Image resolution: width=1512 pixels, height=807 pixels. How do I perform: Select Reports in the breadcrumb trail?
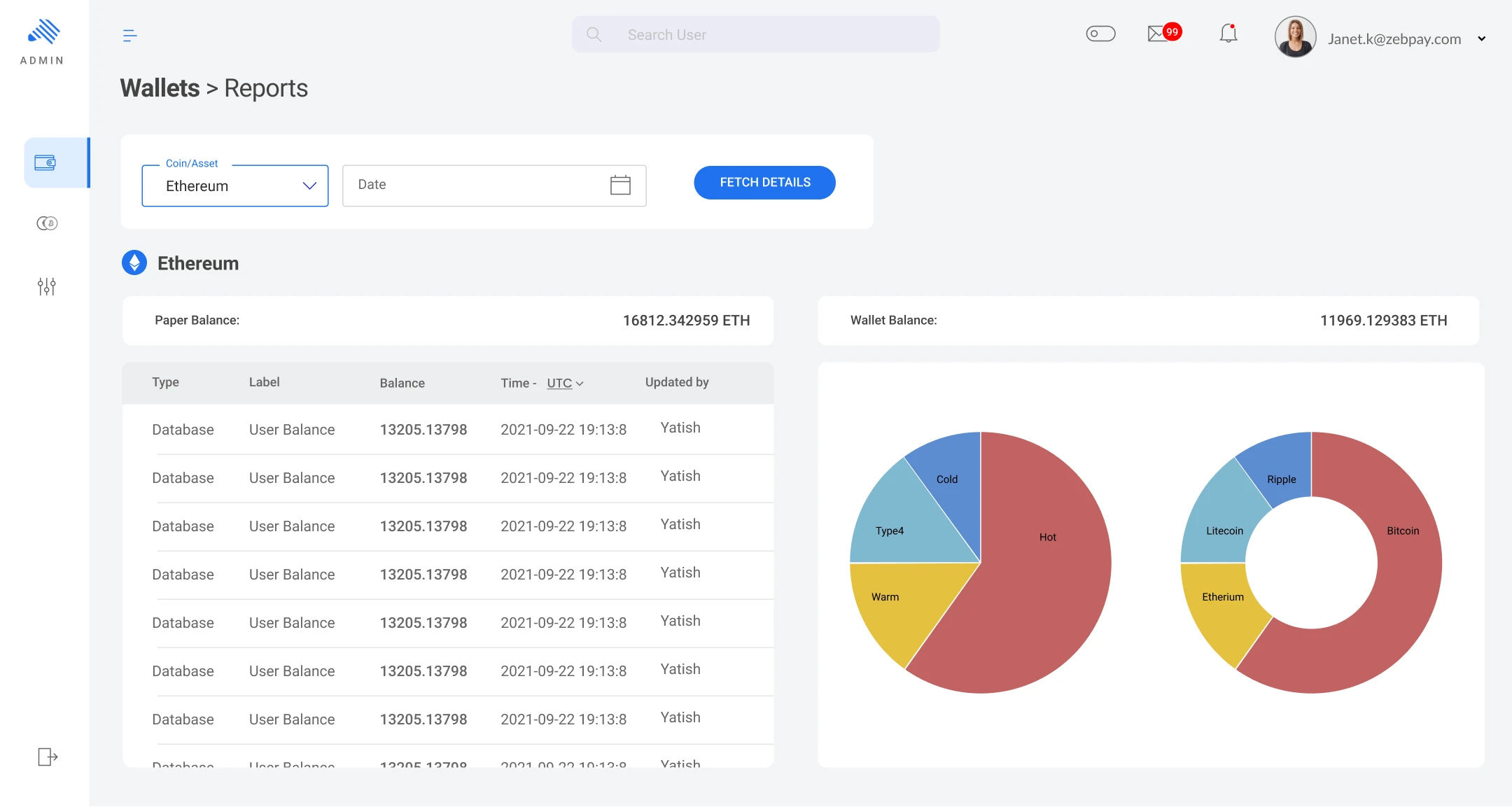click(x=265, y=87)
